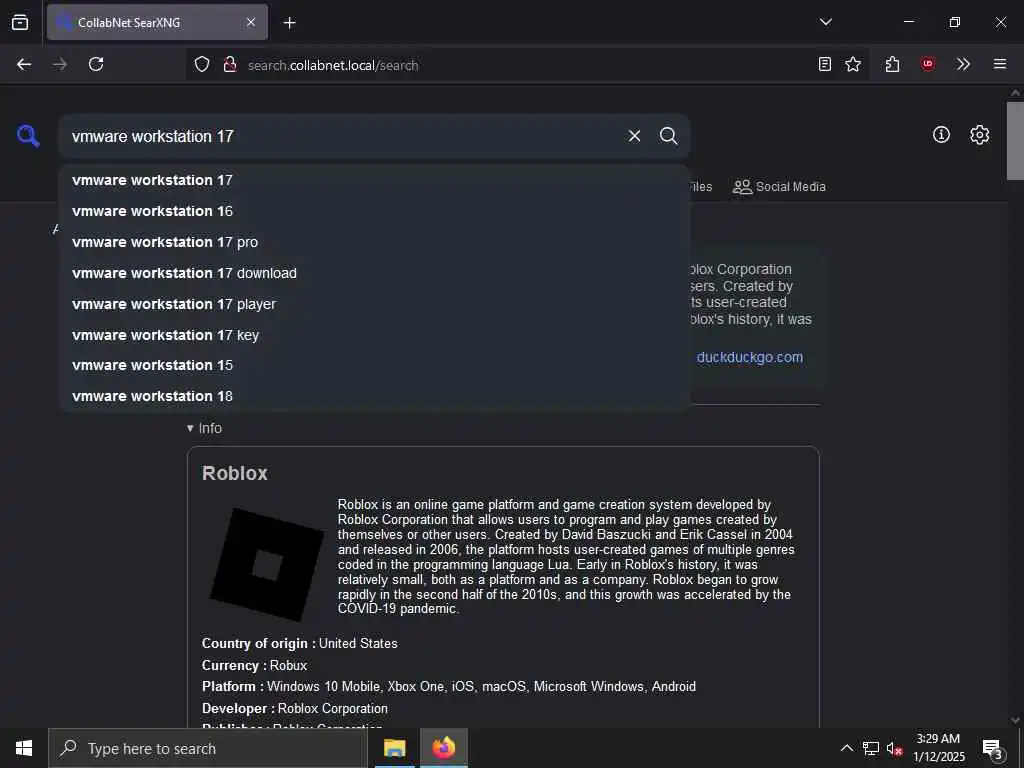Open the About info icon
The height and width of the screenshot is (768, 1024).
point(941,135)
